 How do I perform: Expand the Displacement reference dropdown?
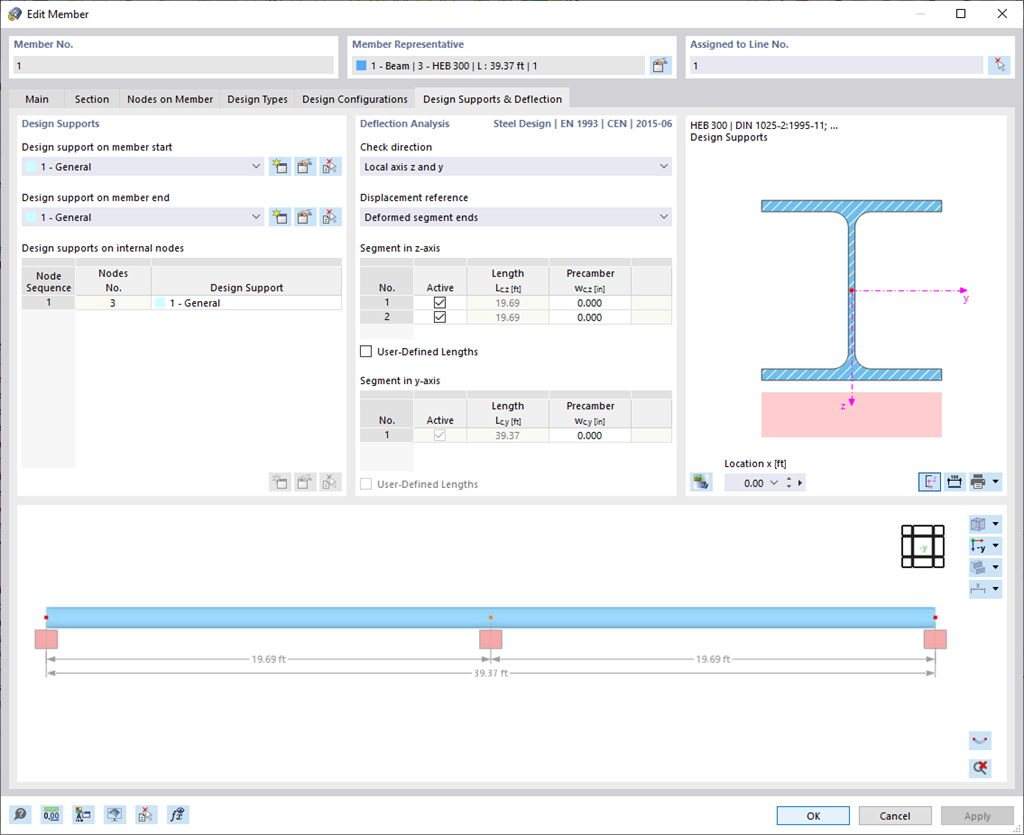point(663,217)
